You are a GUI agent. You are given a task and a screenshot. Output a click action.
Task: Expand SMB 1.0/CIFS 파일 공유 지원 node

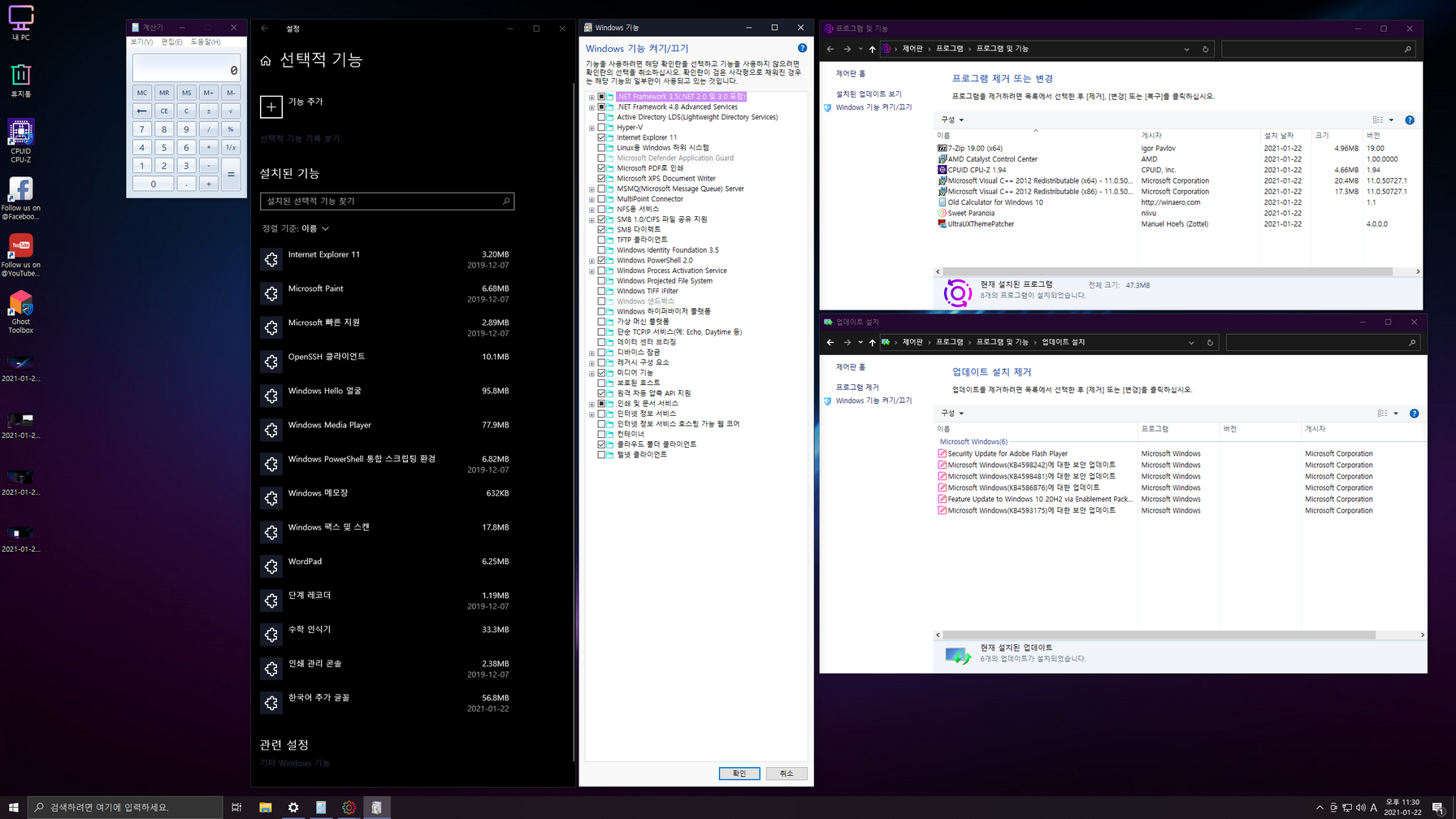click(591, 219)
